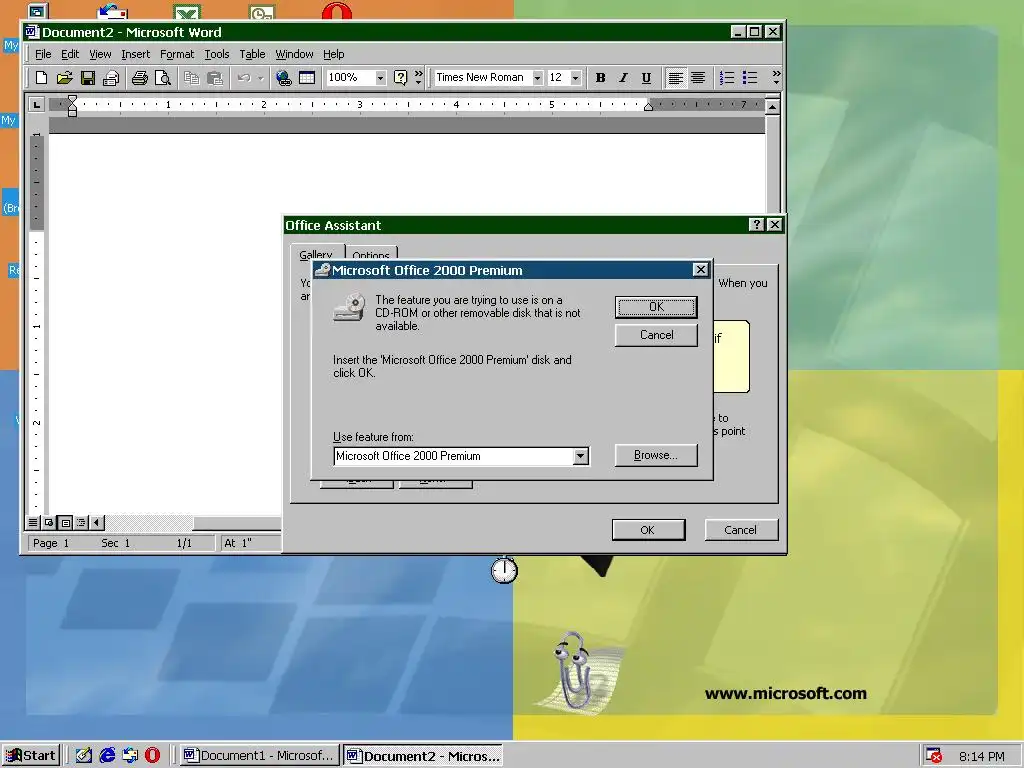The image size is (1024, 768).
Task: Click the Office Assistant help question-mark button
Action: 756,225
